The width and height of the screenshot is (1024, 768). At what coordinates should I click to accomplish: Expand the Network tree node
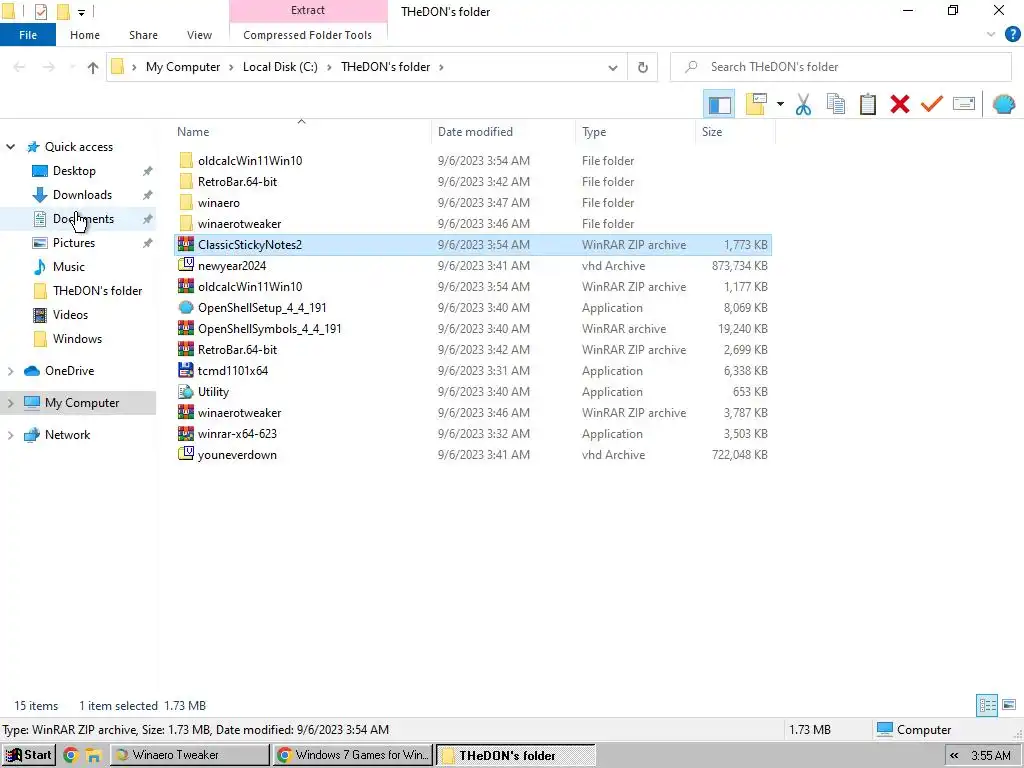click(x=10, y=435)
